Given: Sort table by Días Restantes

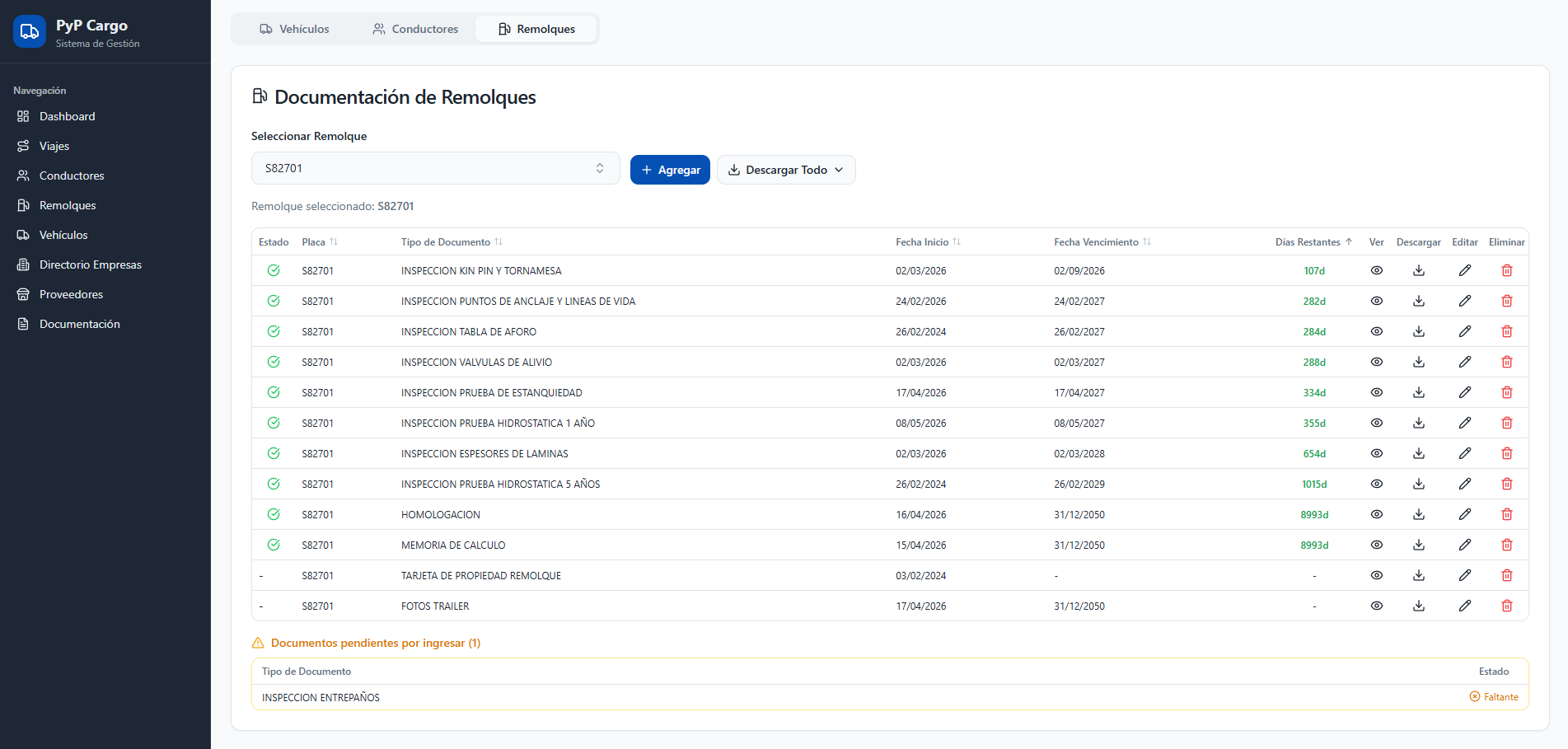Looking at the screenshot, I should click(x=1313, y=242).
